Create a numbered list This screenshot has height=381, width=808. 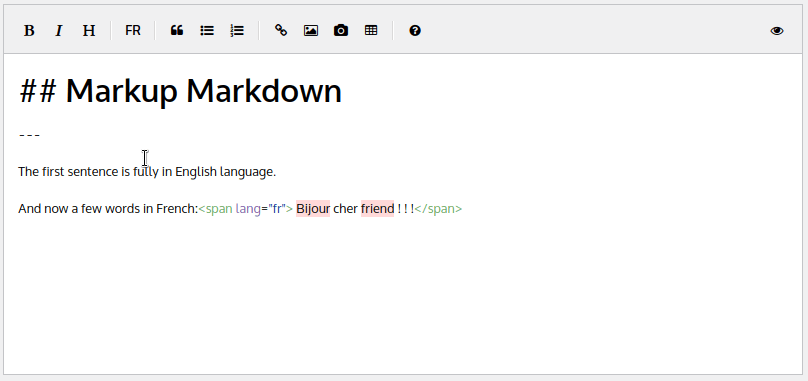coord(237,31)
